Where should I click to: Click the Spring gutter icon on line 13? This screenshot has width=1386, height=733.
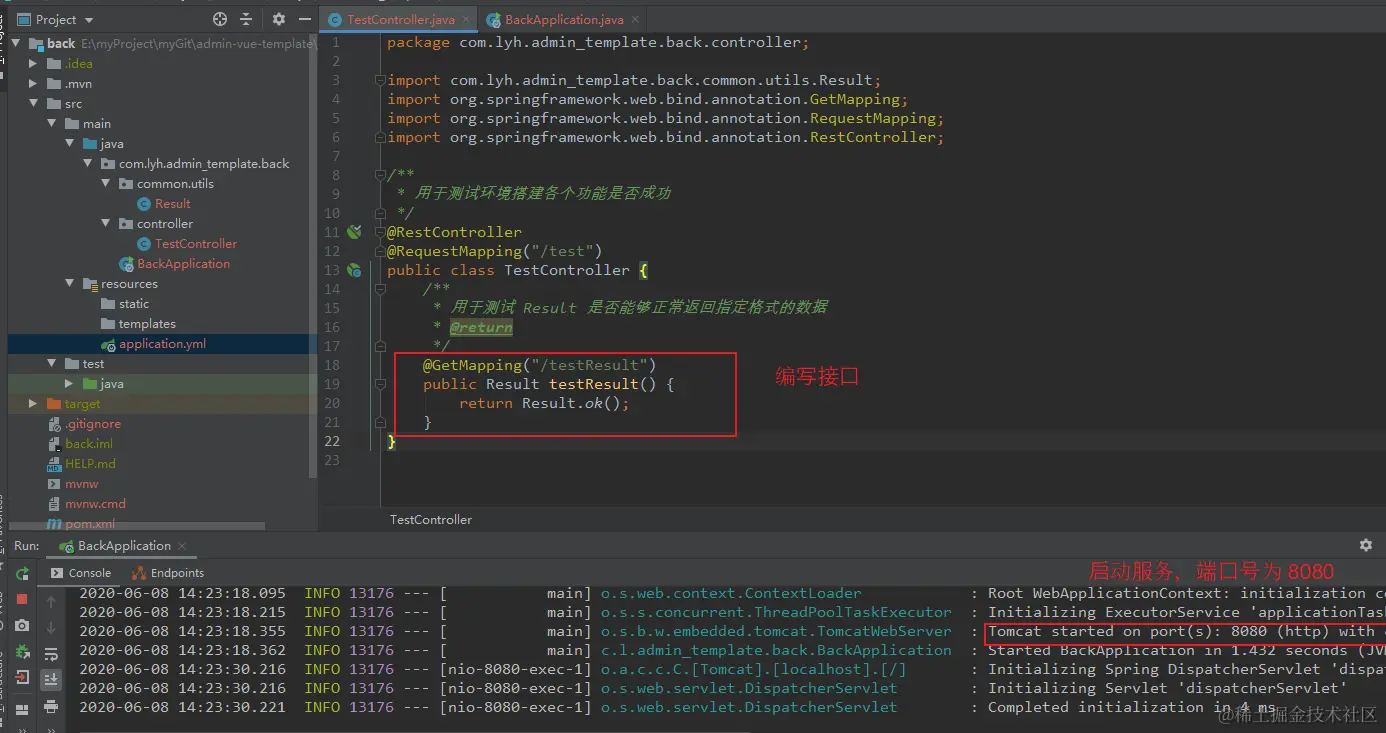(x=354, y=270)
